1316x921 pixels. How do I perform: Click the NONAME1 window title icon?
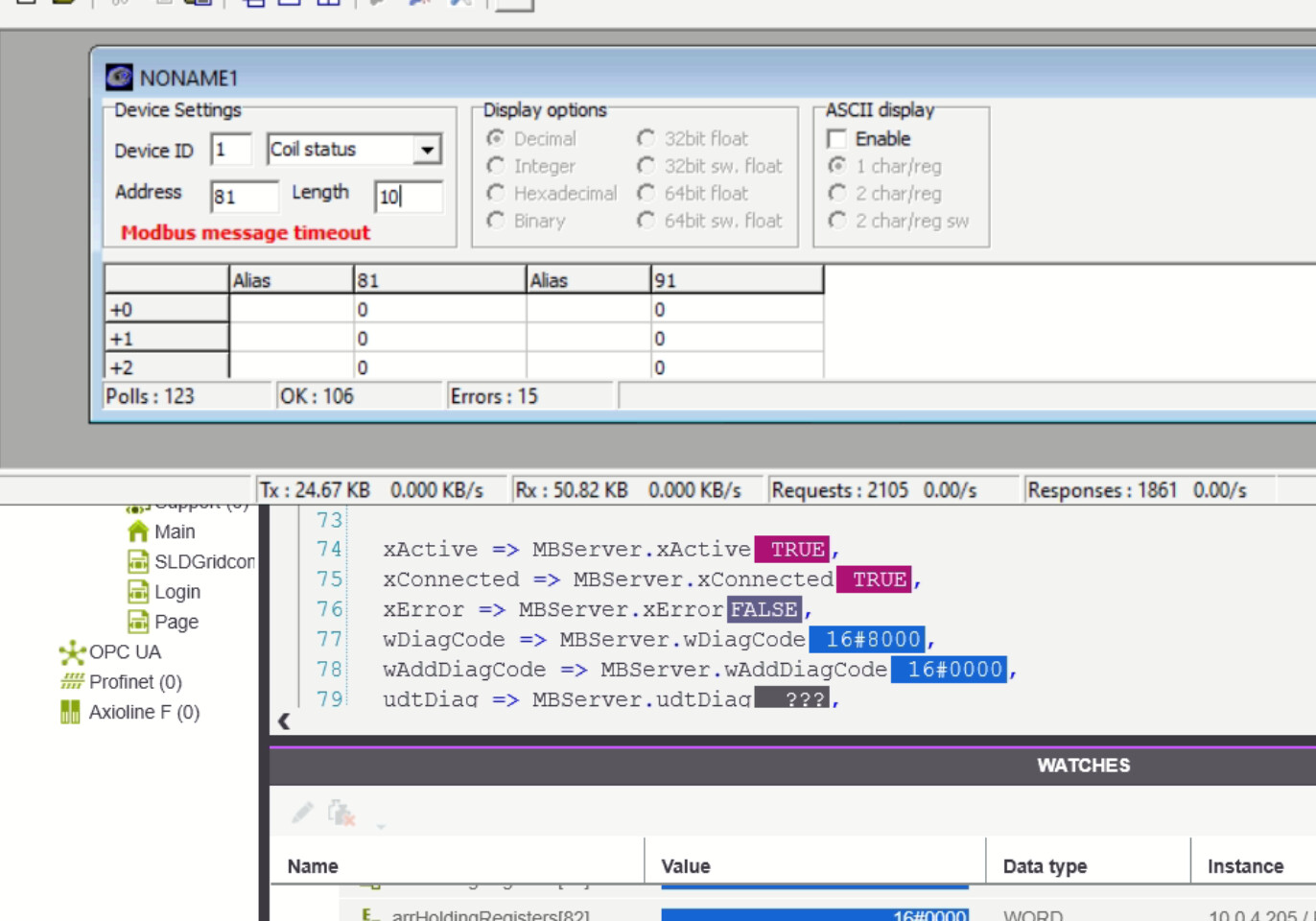tap(119, 78)
